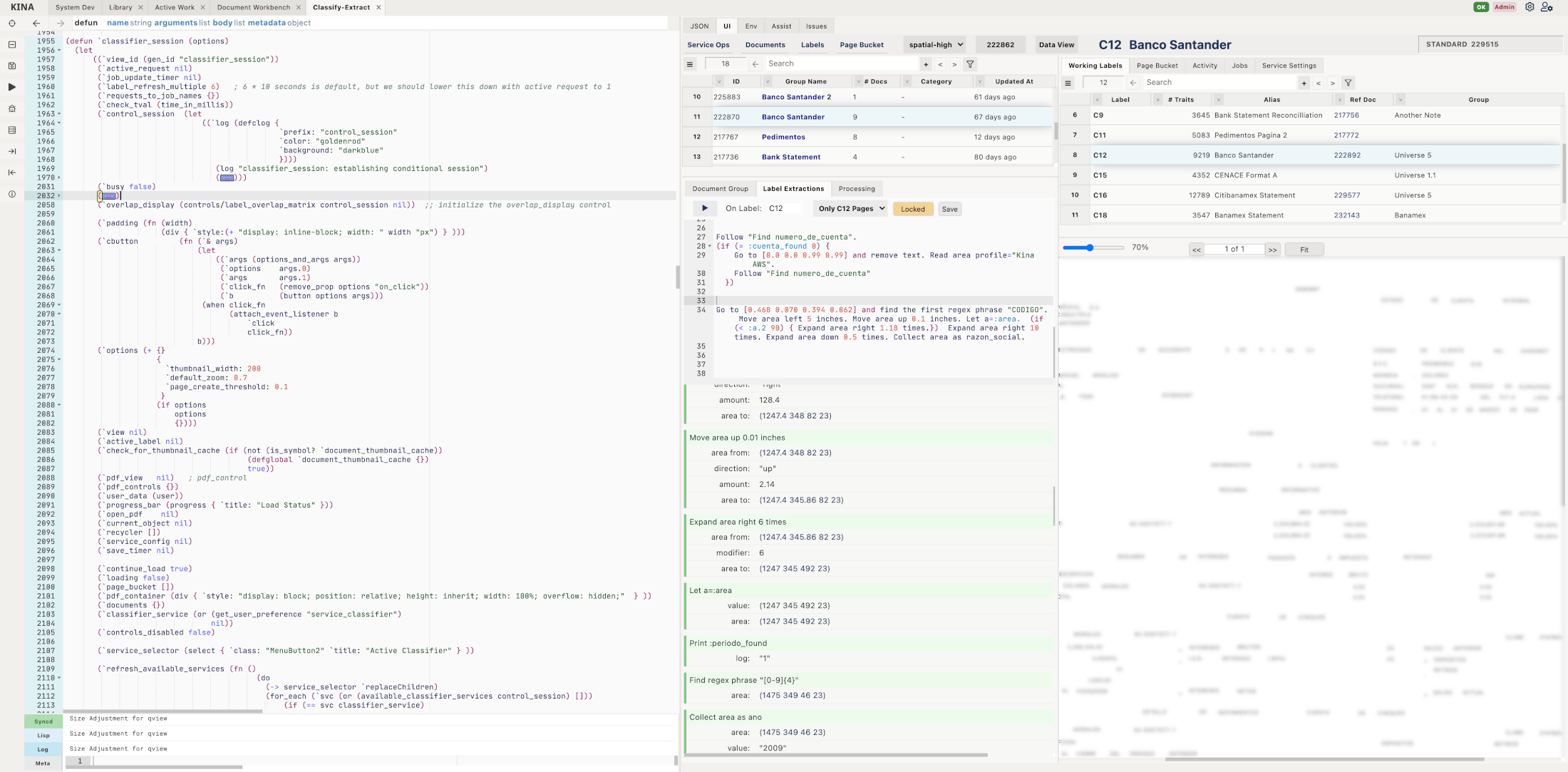Run label extraction with the play button
The image size is (1568, 772).
704,208
